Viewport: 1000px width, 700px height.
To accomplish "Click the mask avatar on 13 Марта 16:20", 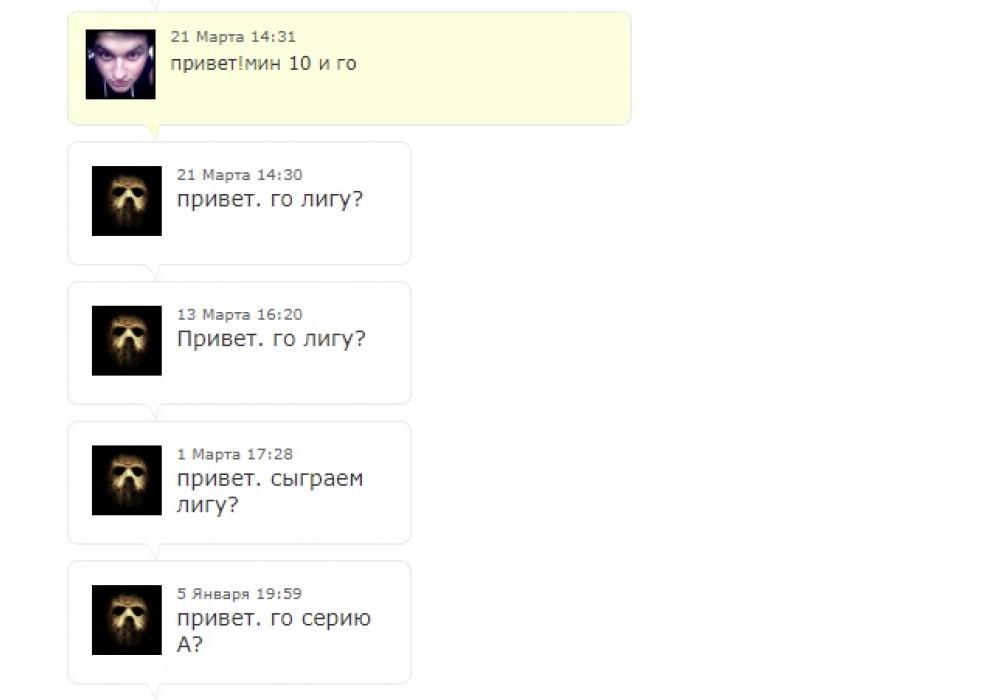I will [x=127, y=340].
